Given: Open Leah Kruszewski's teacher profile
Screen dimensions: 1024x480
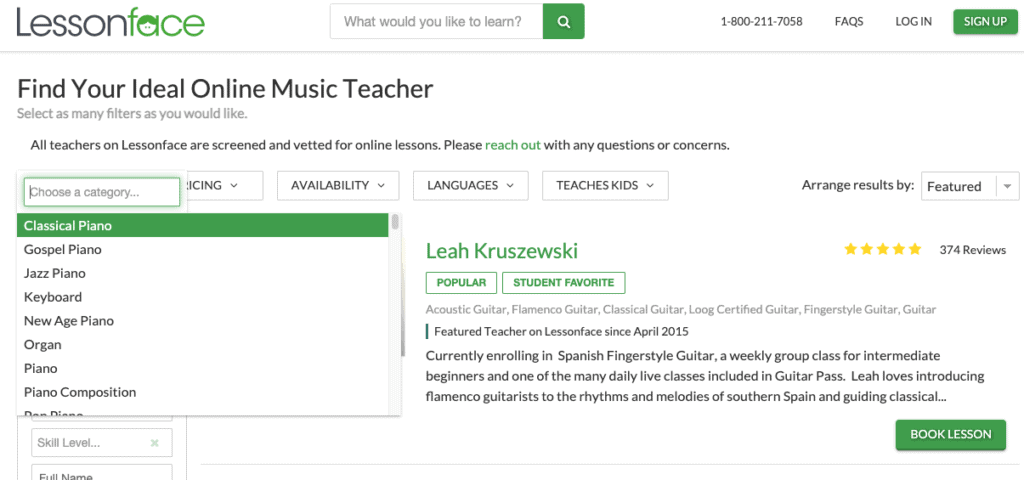Looking at the screenshot, I should [x=502, y=250].
